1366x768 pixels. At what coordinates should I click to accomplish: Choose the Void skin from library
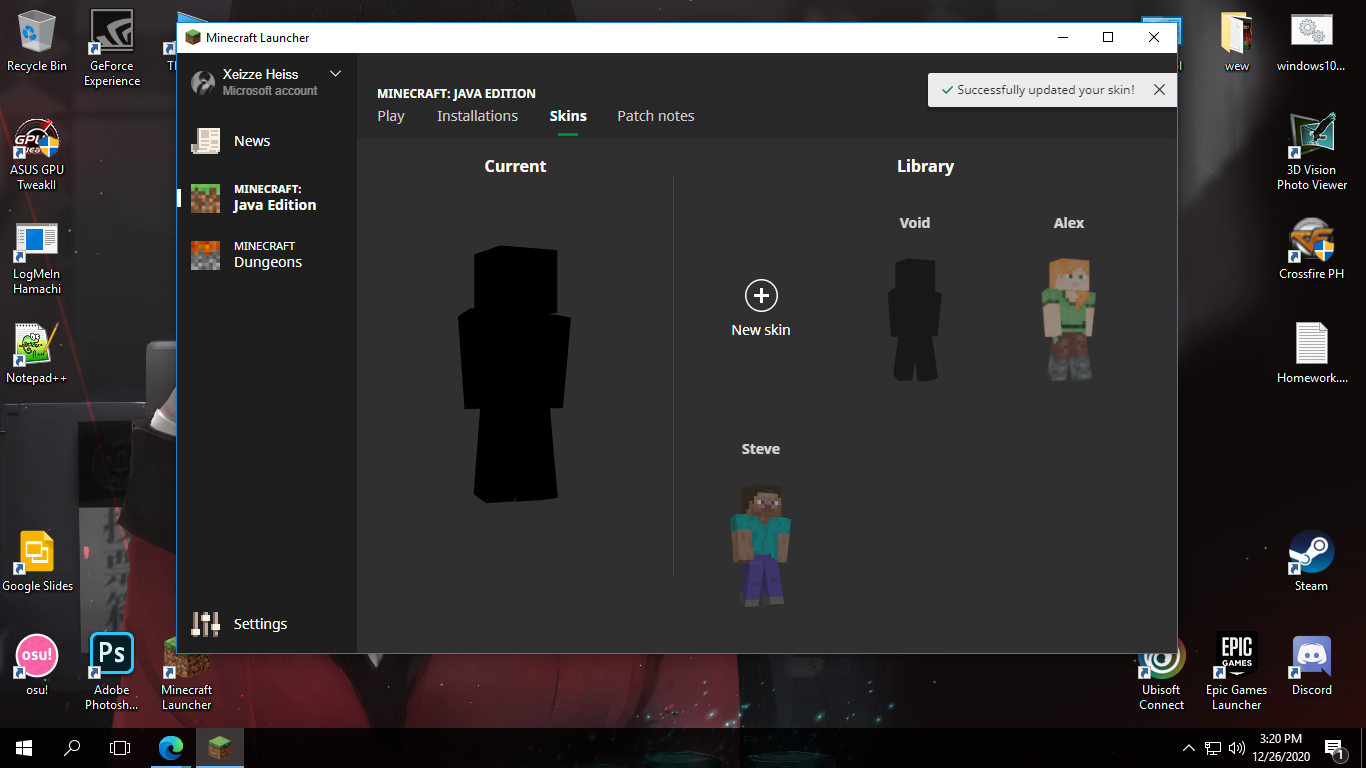[x=914, y=319]
